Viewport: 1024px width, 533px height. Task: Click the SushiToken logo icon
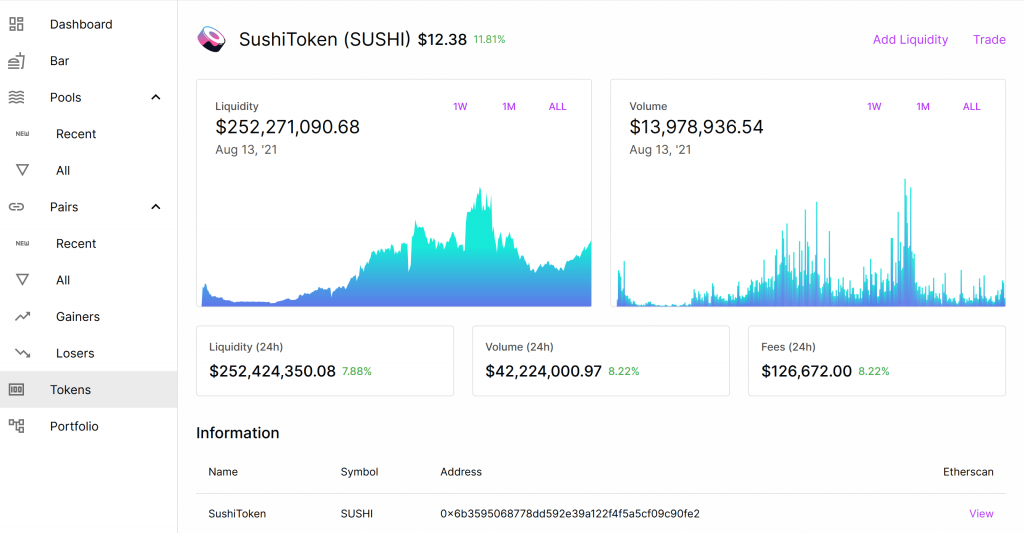pos(212,39)
